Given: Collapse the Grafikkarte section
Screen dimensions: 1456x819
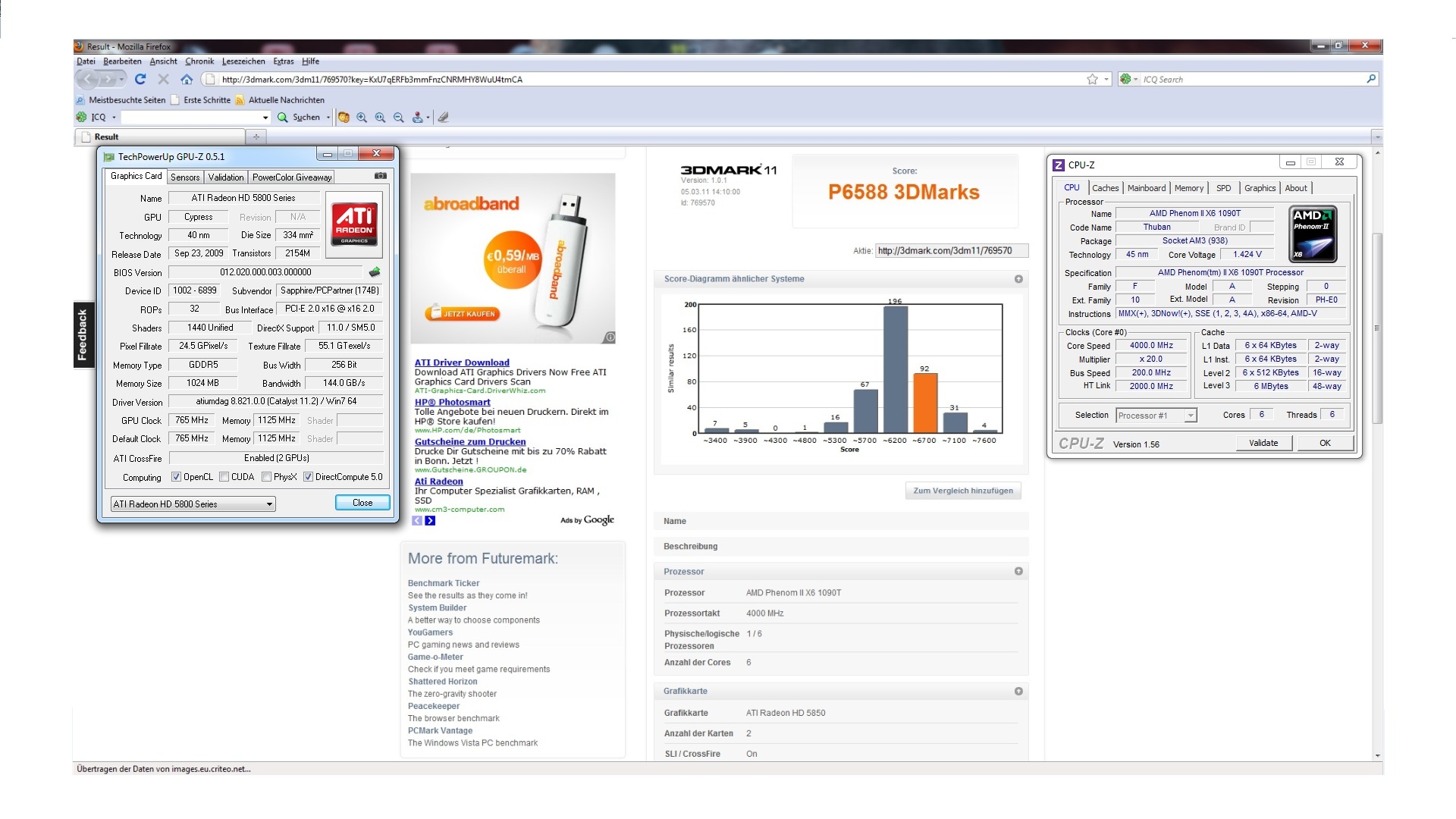Looking at the screenshot, I should coord(1018,691).
